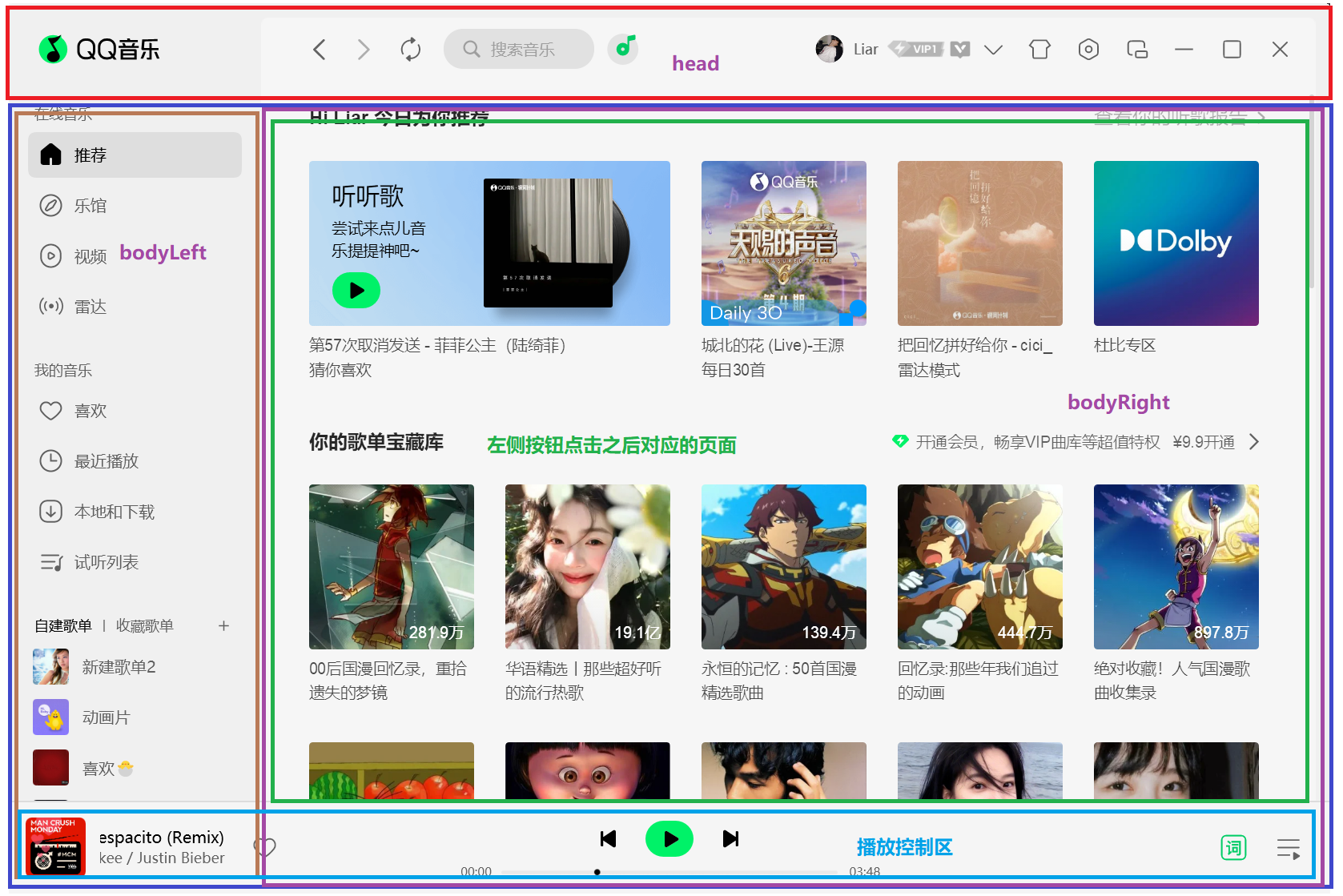Open 喜欢 under 我的音乐

pyautogui.click(x=135, y=411)
